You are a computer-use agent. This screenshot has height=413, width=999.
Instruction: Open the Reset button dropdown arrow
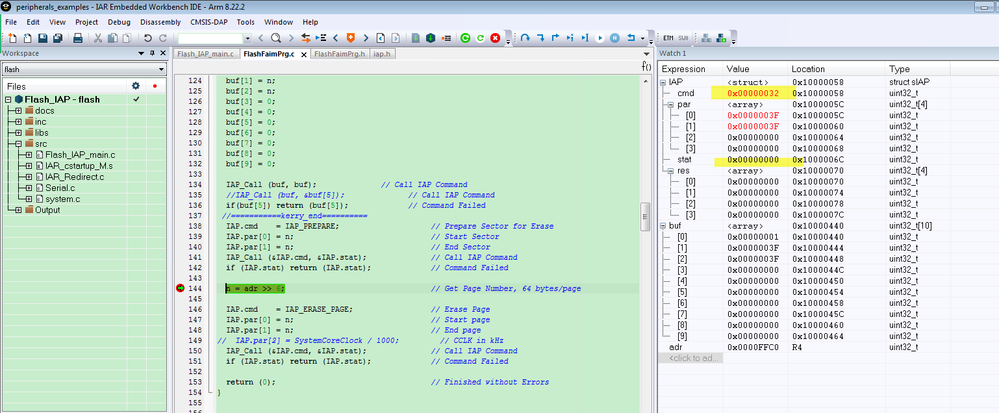(x=642, y=38)
